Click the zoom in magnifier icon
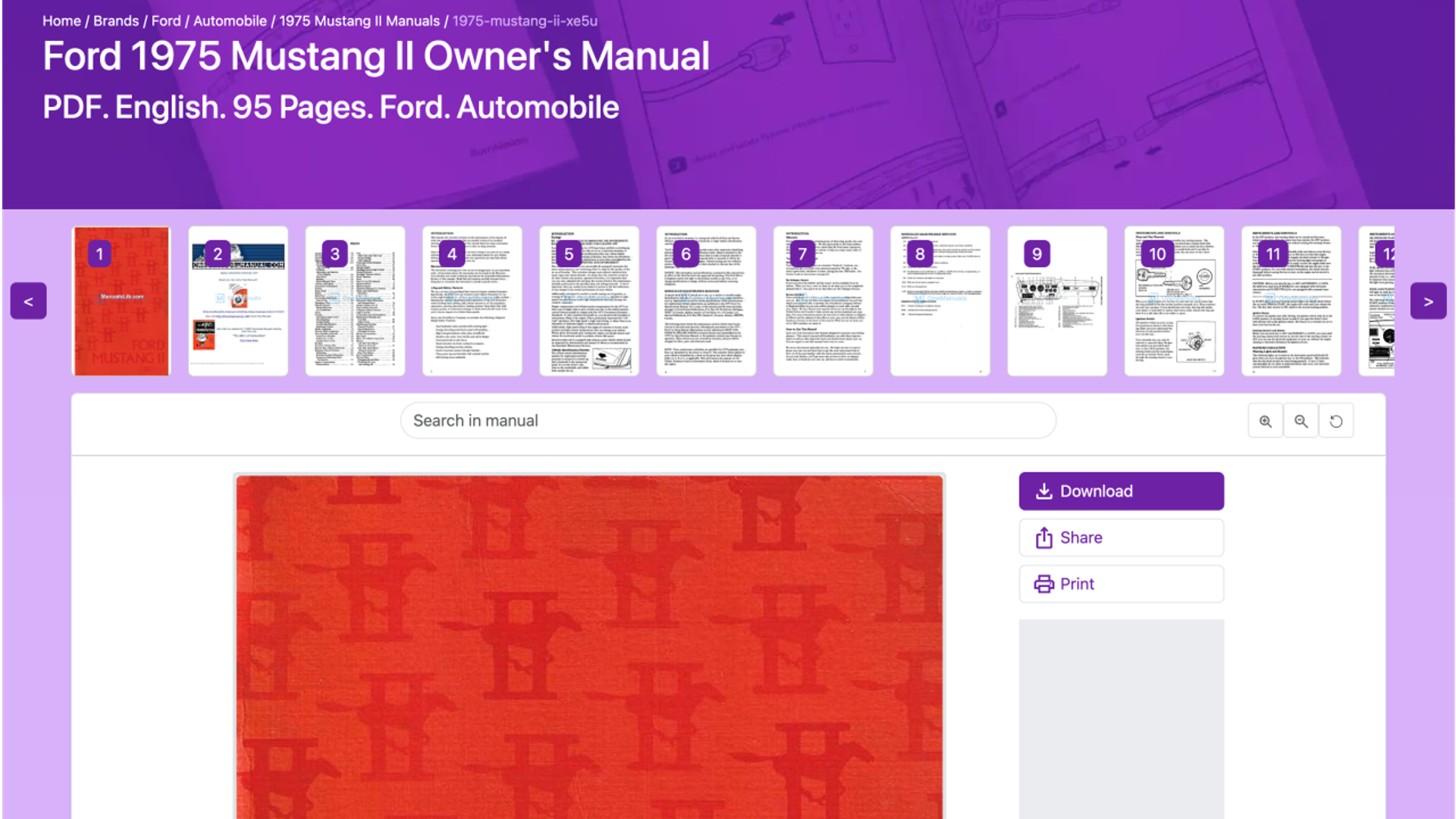Viewport: 1456px width, 819px height. point(1265,421)
